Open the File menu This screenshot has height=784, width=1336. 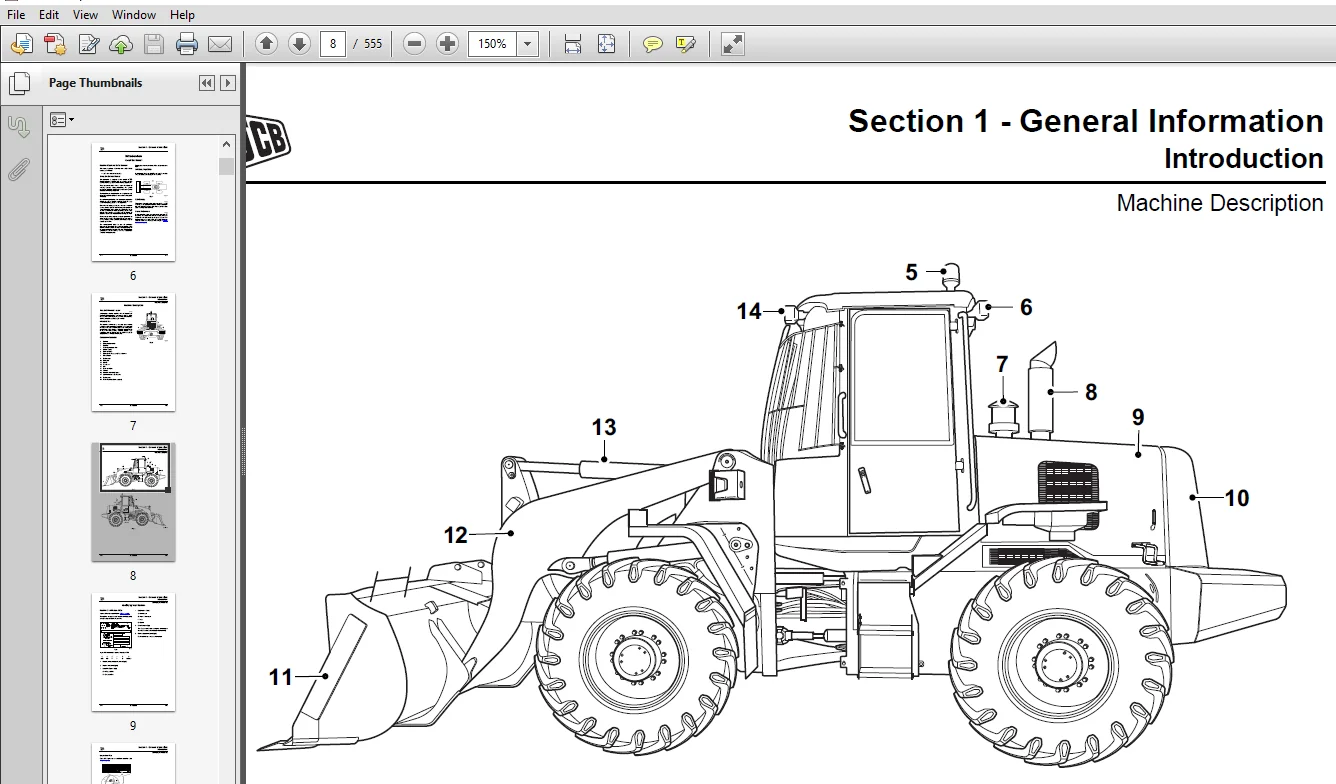[x=16, y=14]
